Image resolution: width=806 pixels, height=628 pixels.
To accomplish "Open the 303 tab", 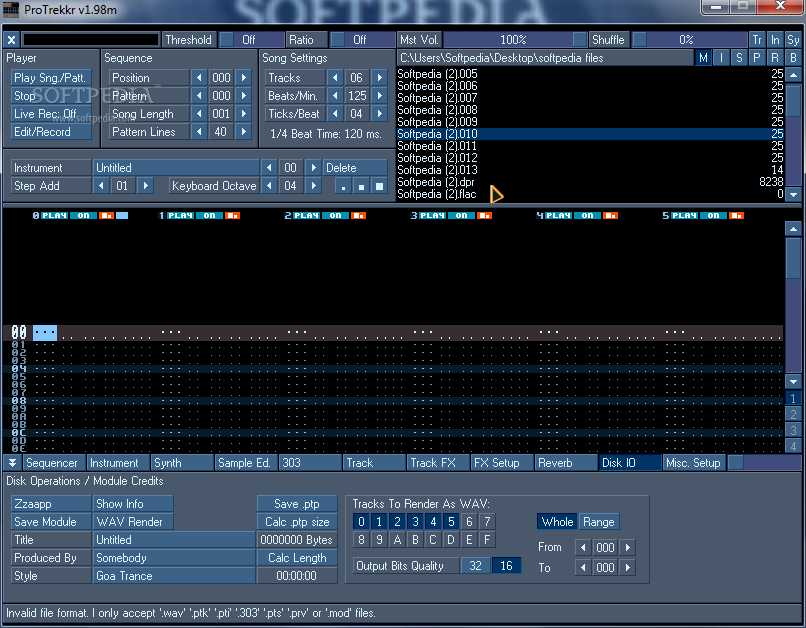I will 310,463.
